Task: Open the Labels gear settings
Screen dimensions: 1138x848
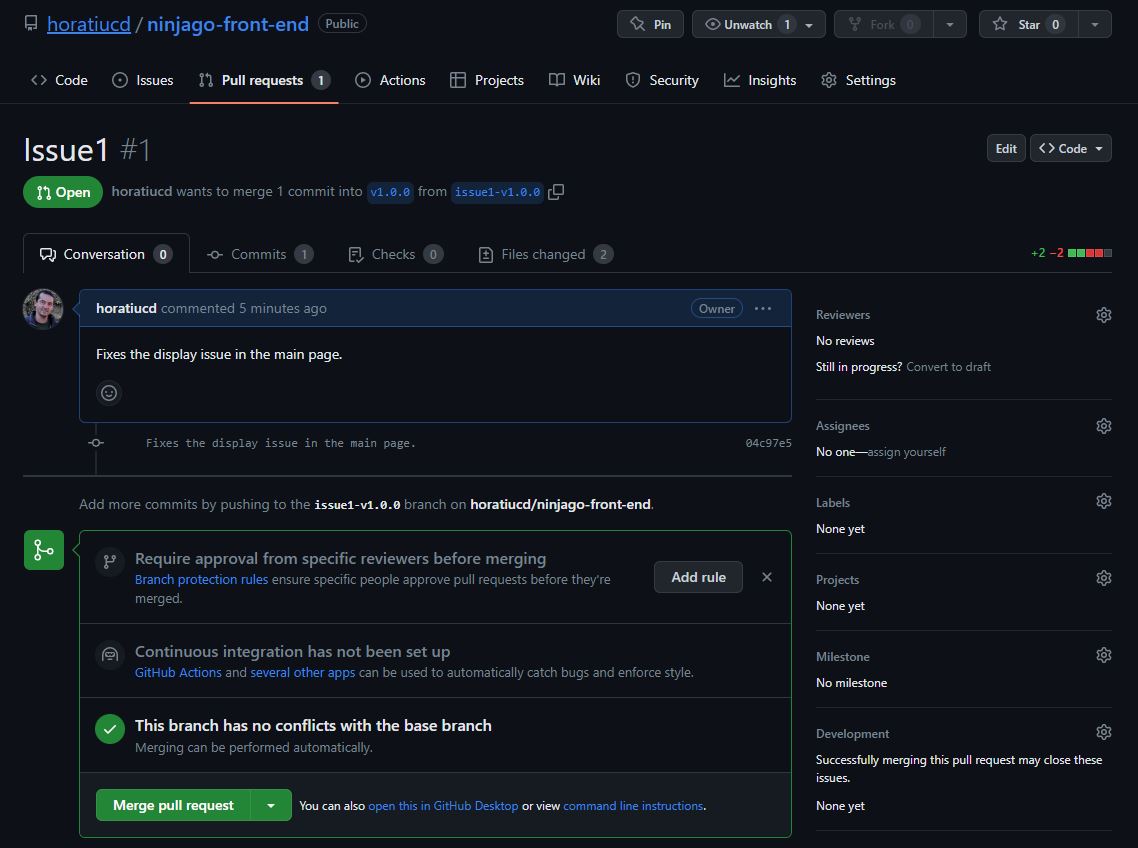Action: point(1103,502)
